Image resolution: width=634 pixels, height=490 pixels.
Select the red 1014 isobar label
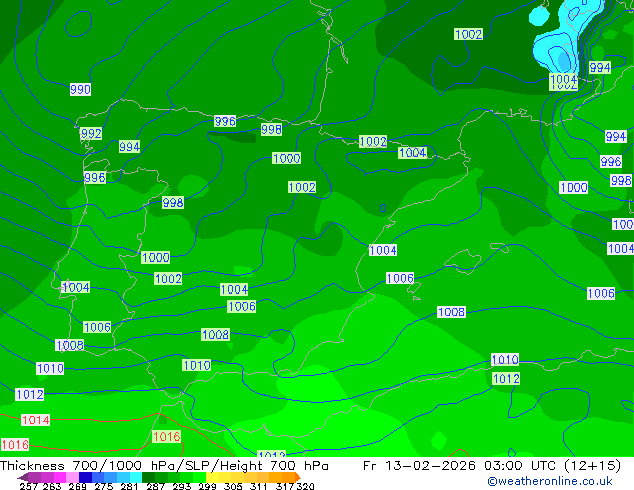[36, 420]
